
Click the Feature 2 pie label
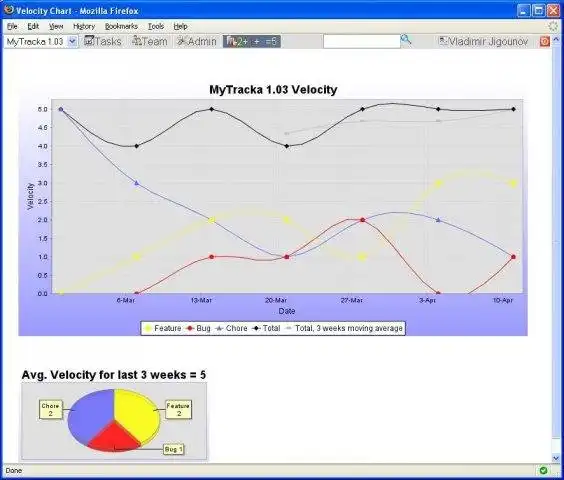click(178, 409)
